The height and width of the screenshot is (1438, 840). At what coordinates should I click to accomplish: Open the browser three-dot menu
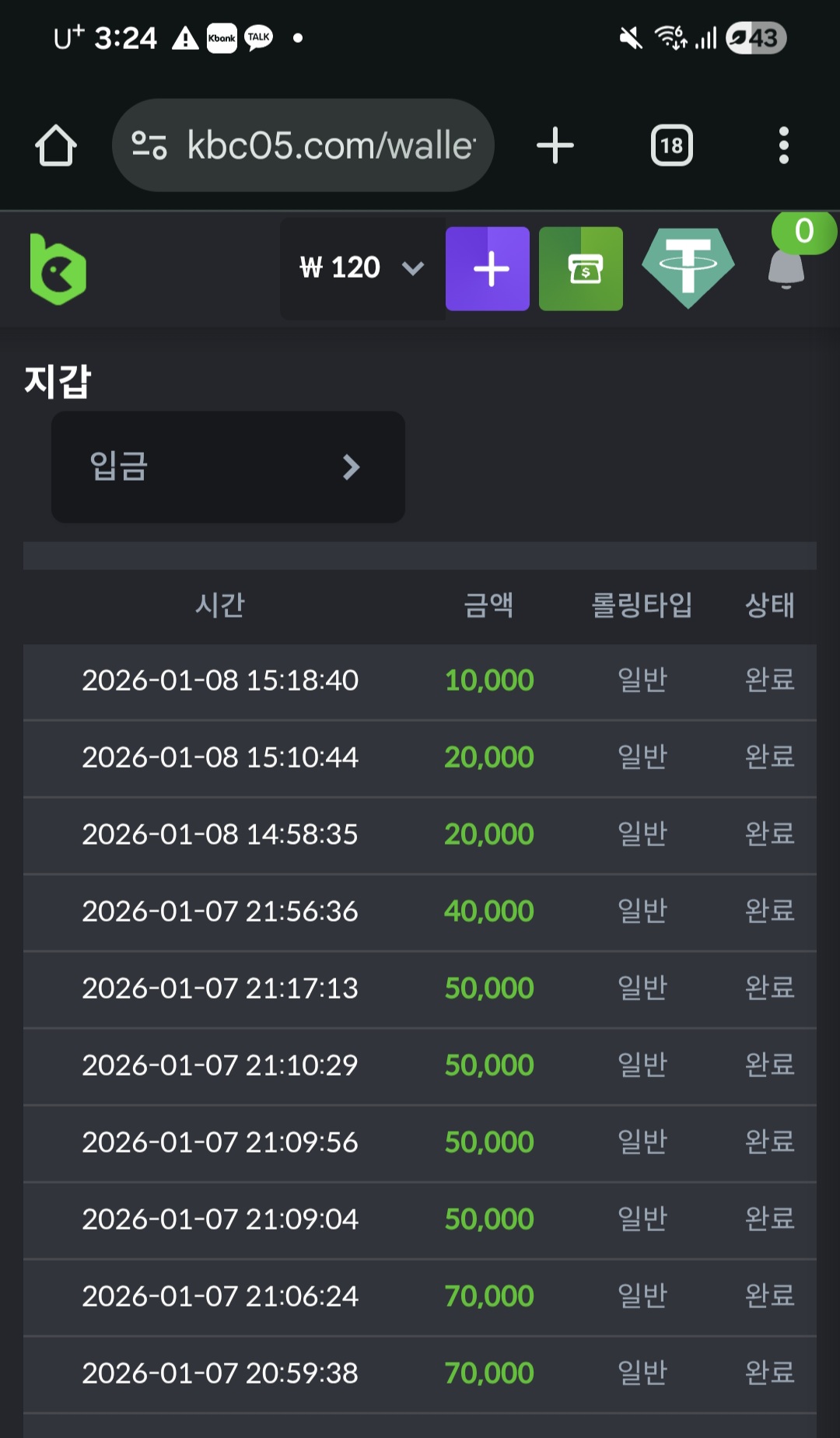click(783, 145)
